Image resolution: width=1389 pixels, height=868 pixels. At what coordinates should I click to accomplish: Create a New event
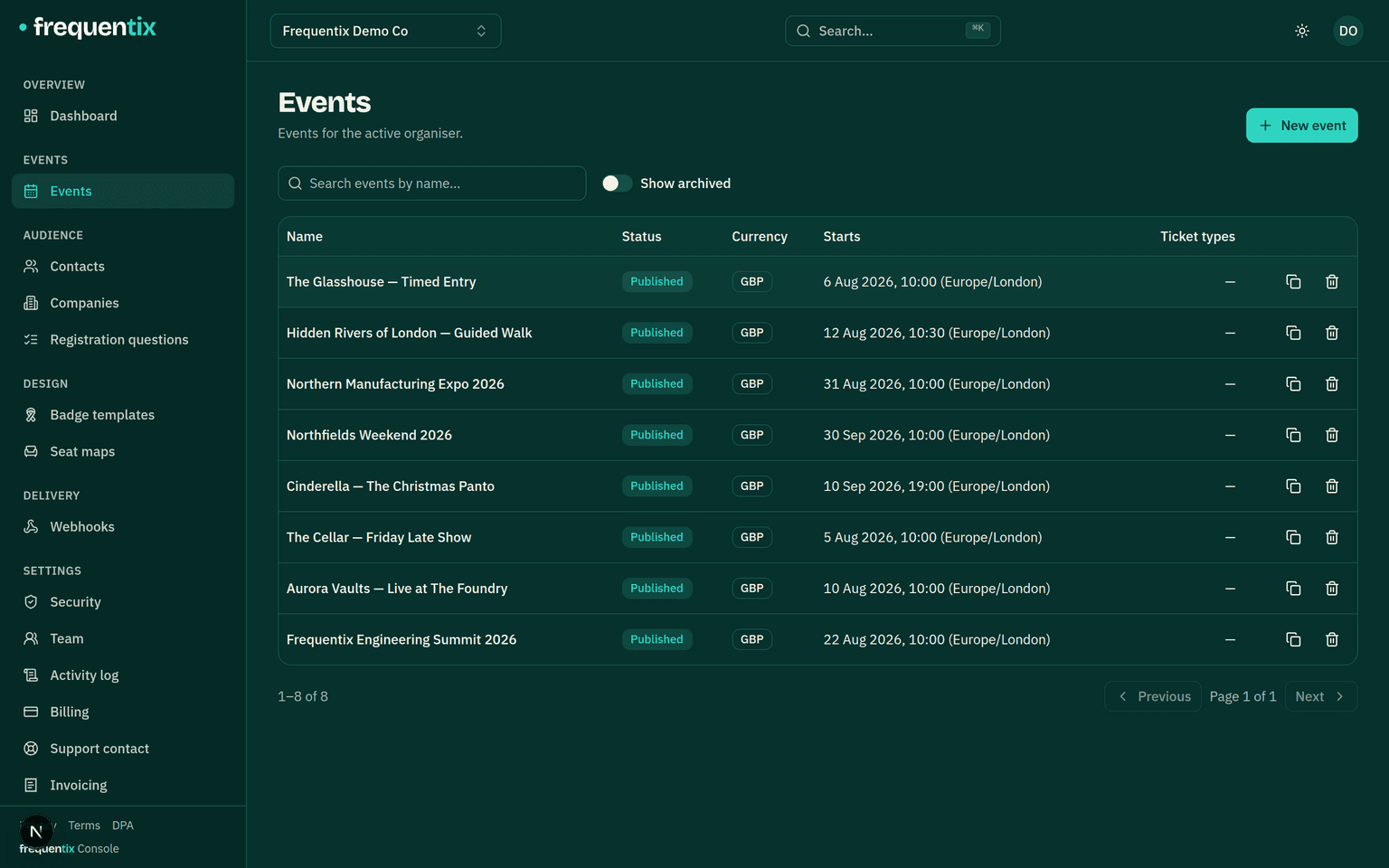pos(1301,126)
